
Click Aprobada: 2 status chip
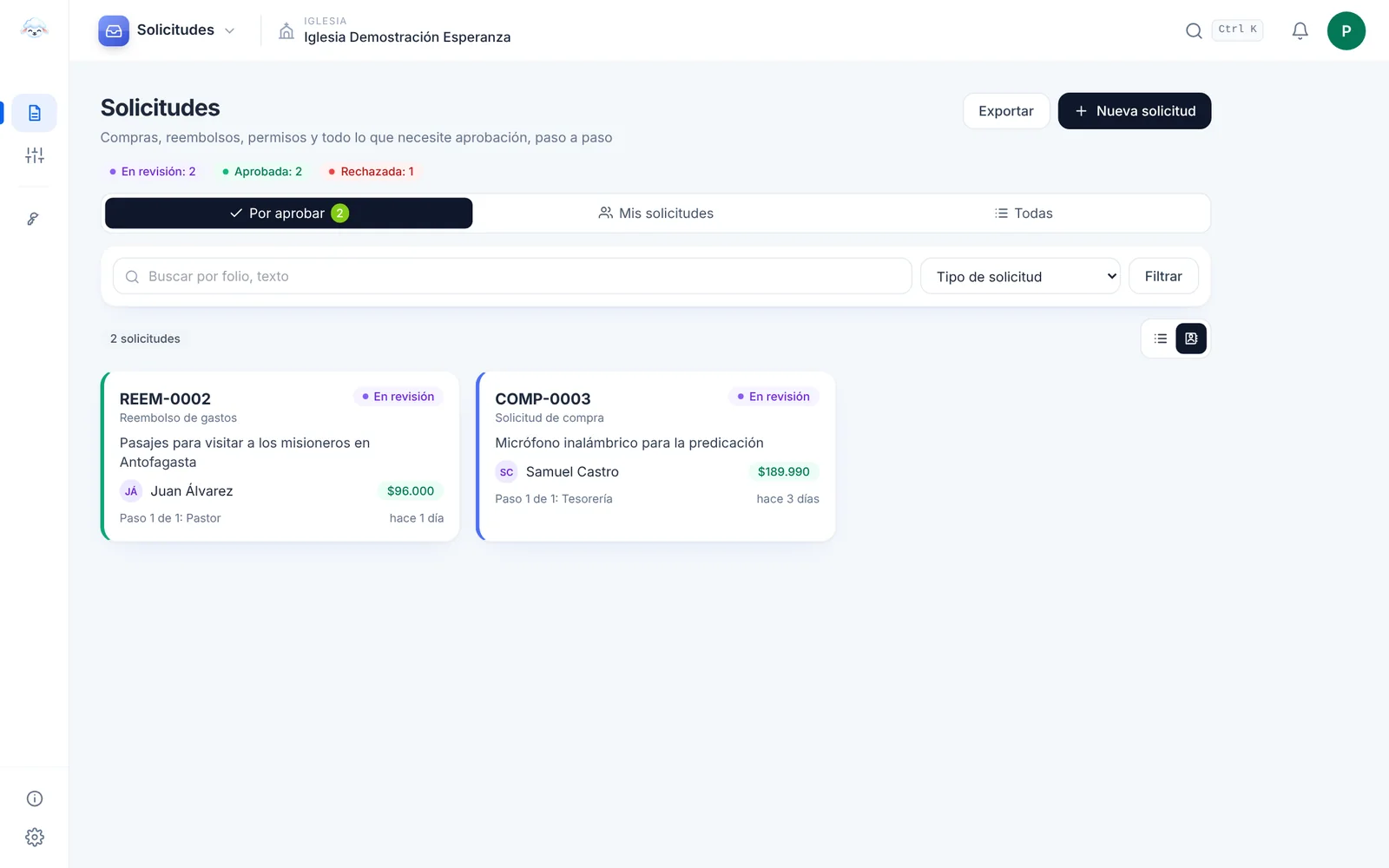(262, 172)
